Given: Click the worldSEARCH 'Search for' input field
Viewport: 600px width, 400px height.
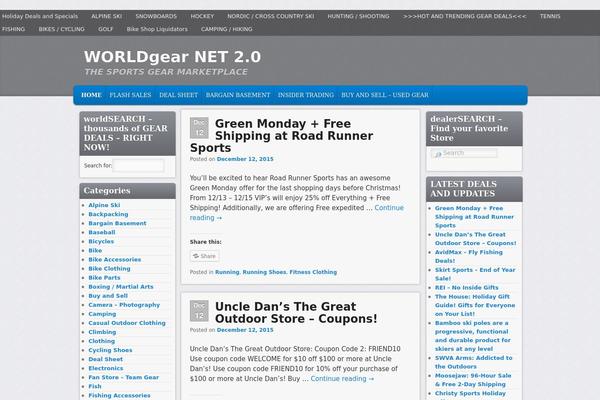Looking at the screenshot, I should [139, 165].
